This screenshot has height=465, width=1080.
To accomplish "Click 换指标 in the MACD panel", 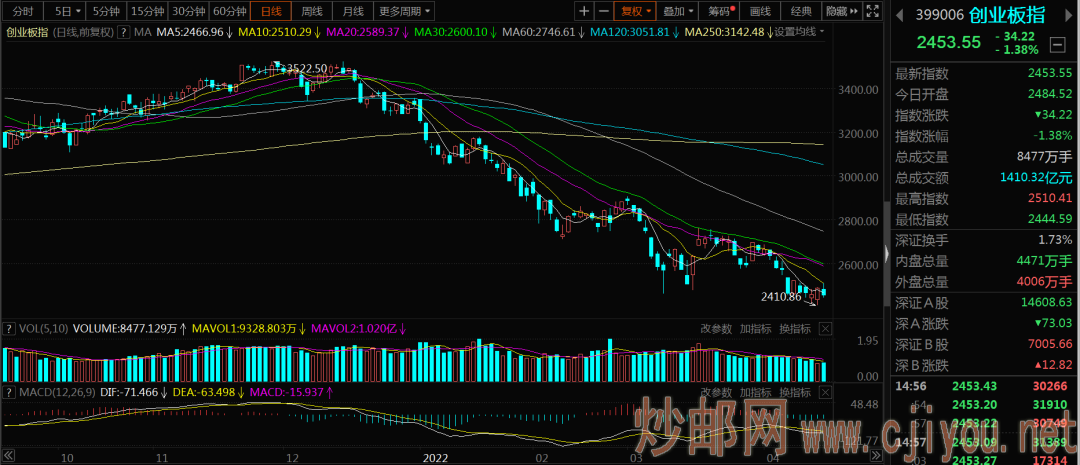I will 795,393.
